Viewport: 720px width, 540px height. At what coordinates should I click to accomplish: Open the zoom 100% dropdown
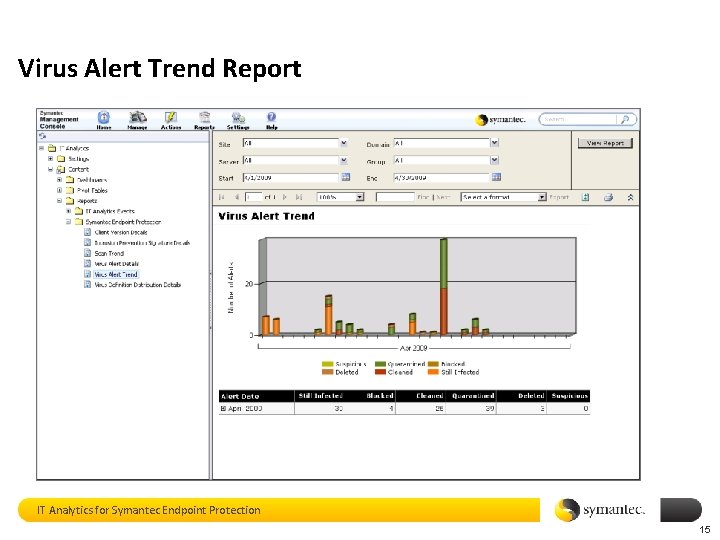coord(360,197)
